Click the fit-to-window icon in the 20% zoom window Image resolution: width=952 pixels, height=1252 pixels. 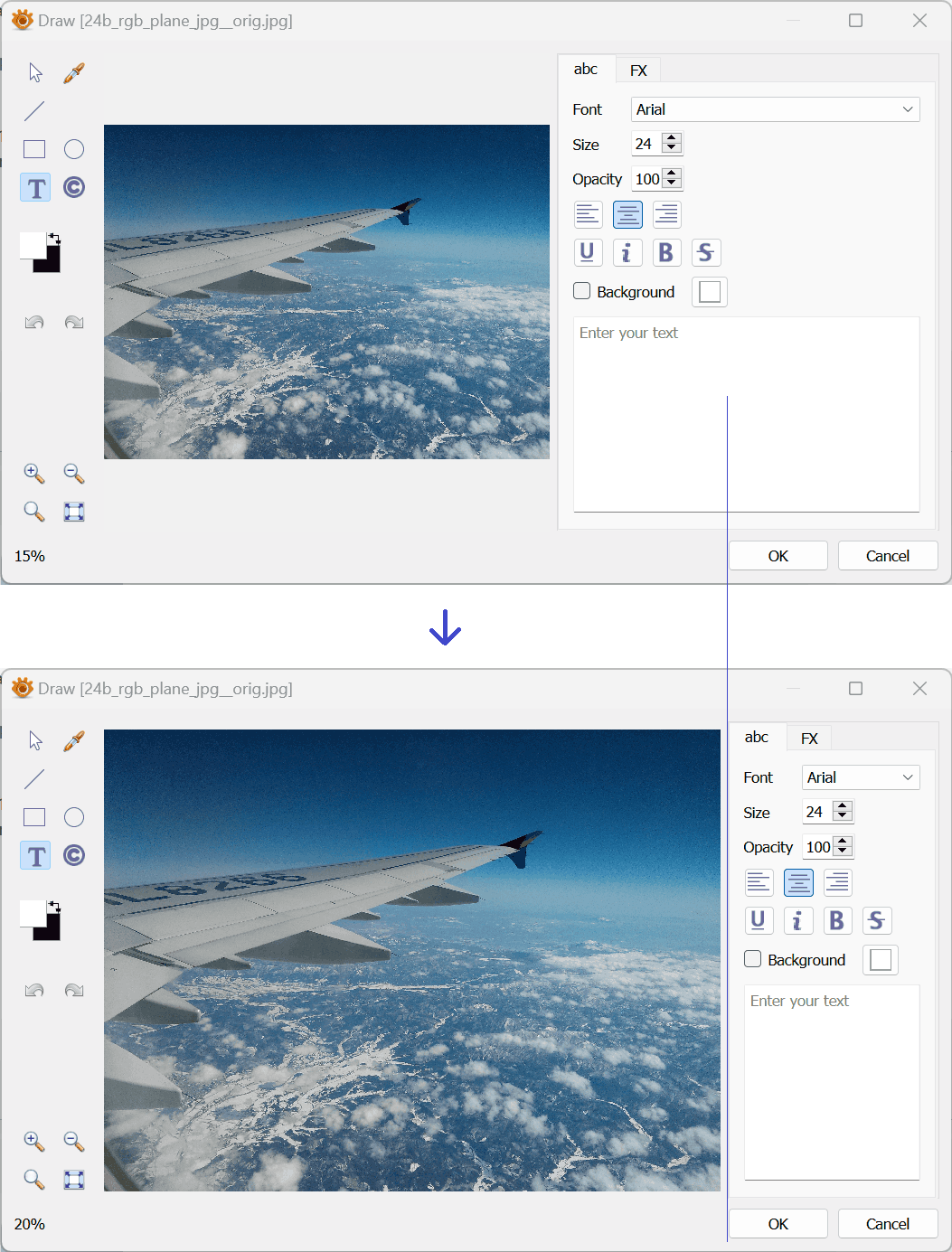[x=74, y=1180]
